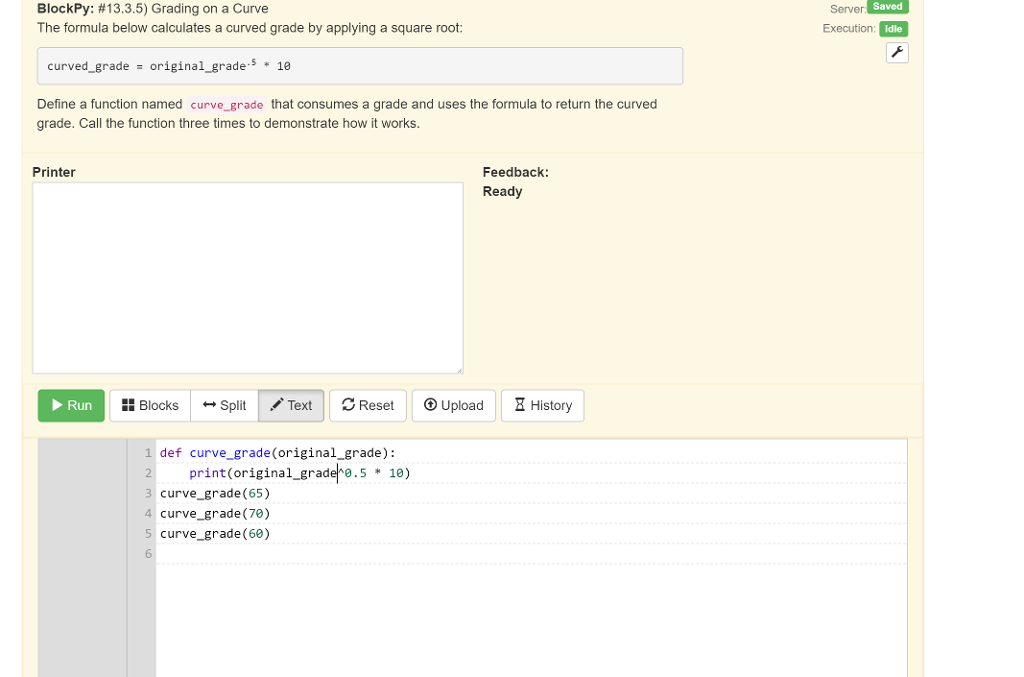Open the Split view editor mode
Viewport: 1024px width, 677px height.
(224, 405)
